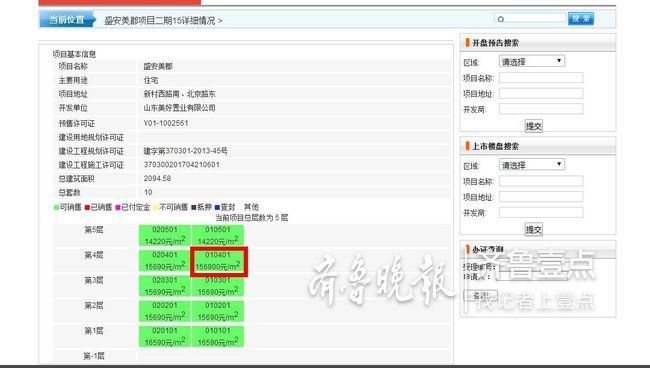650x368 pixels.
Task: Focus the top search input field
Action: (530, 19)
